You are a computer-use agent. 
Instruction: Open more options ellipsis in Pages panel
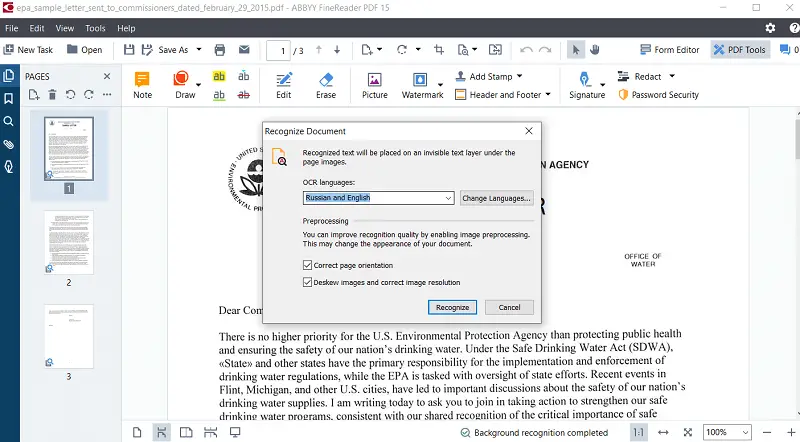coord(107,94)
